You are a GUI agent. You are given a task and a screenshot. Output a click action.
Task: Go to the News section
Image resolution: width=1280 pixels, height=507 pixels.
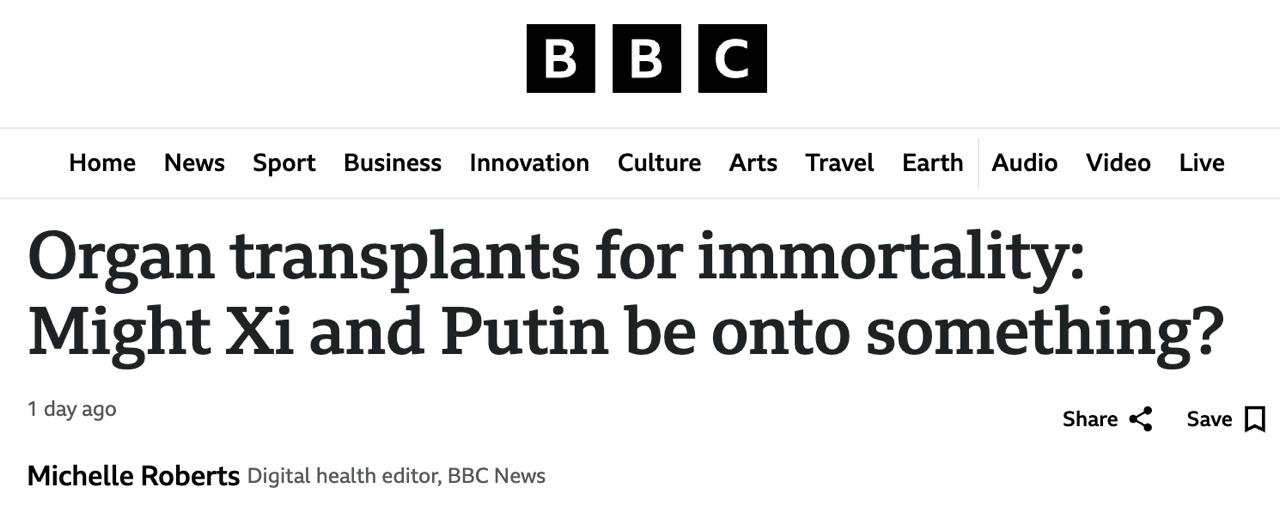coord(194,163)
